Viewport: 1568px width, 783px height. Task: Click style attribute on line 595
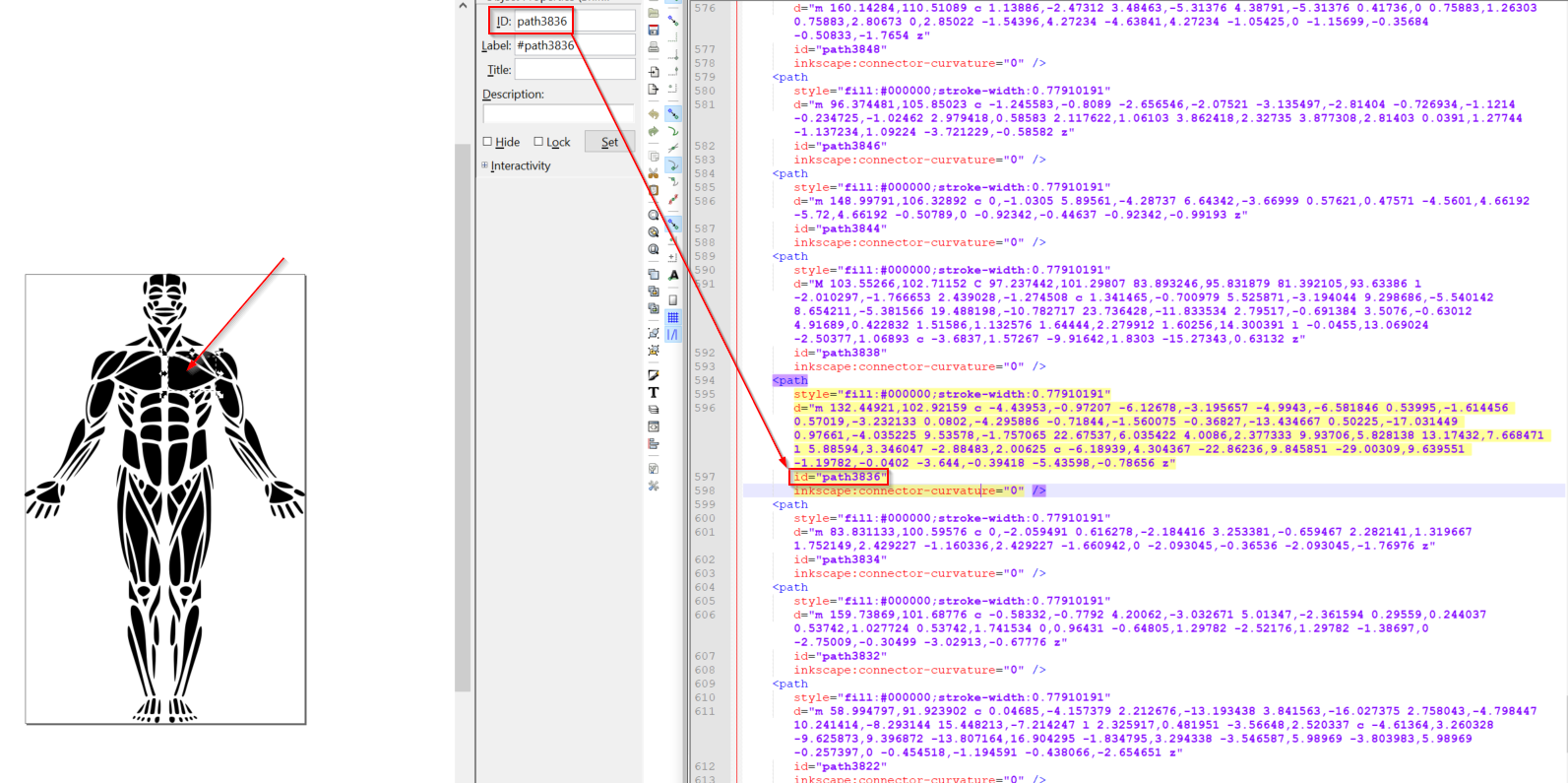point(952,394)
